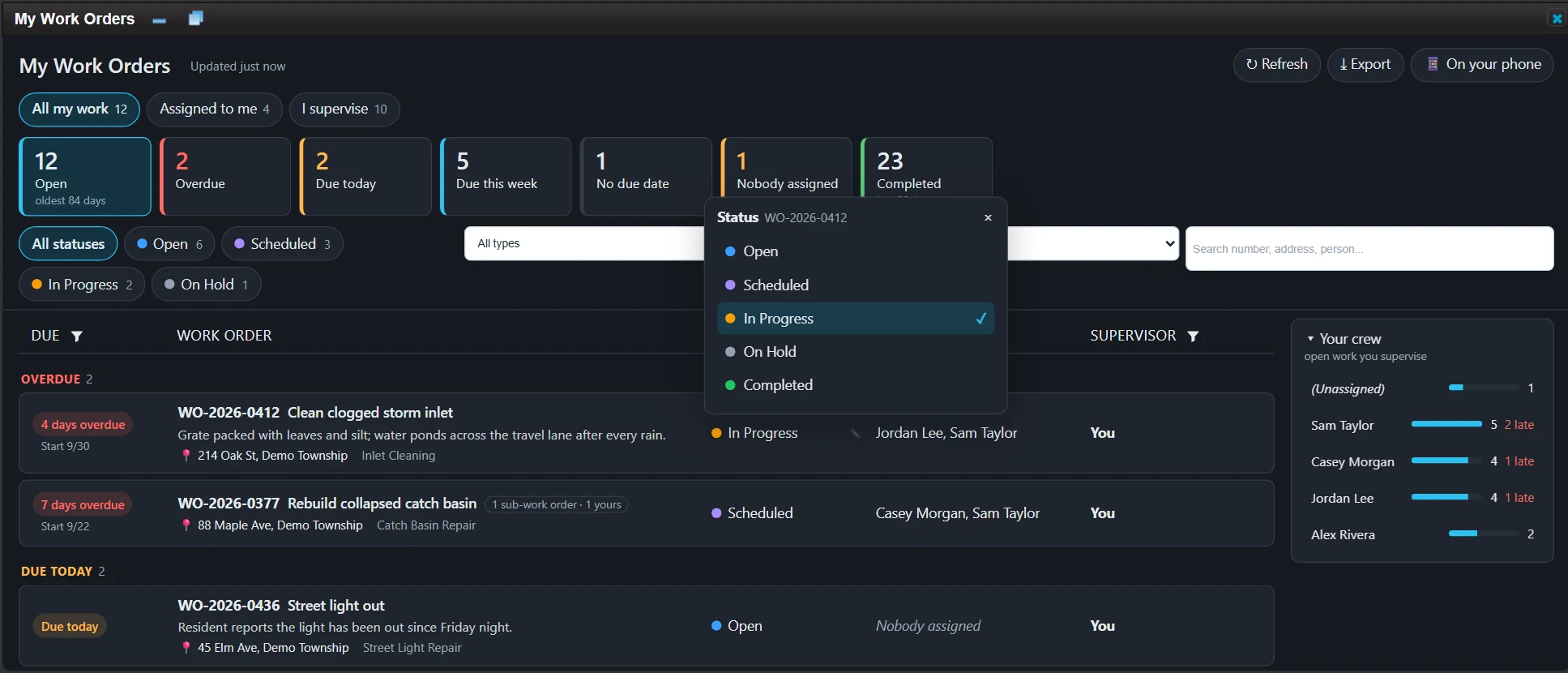
Task: Choose Completed in the Status popup
Action: pos(856,385)
